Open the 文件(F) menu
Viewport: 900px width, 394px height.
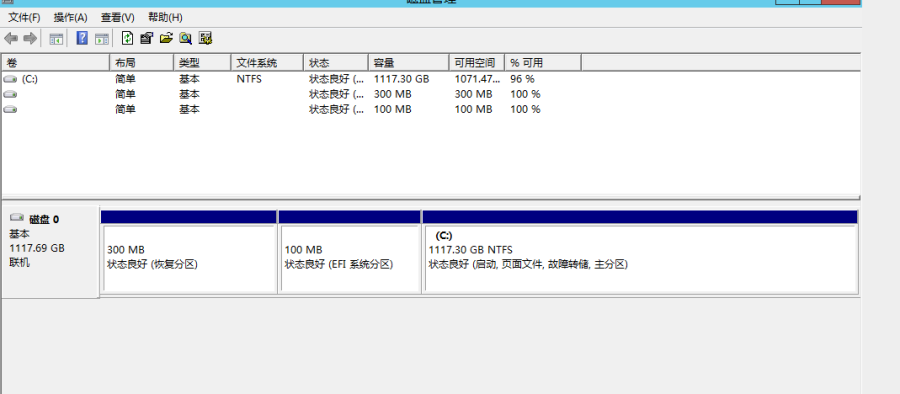pyautogui.click(x=24, y=17)
